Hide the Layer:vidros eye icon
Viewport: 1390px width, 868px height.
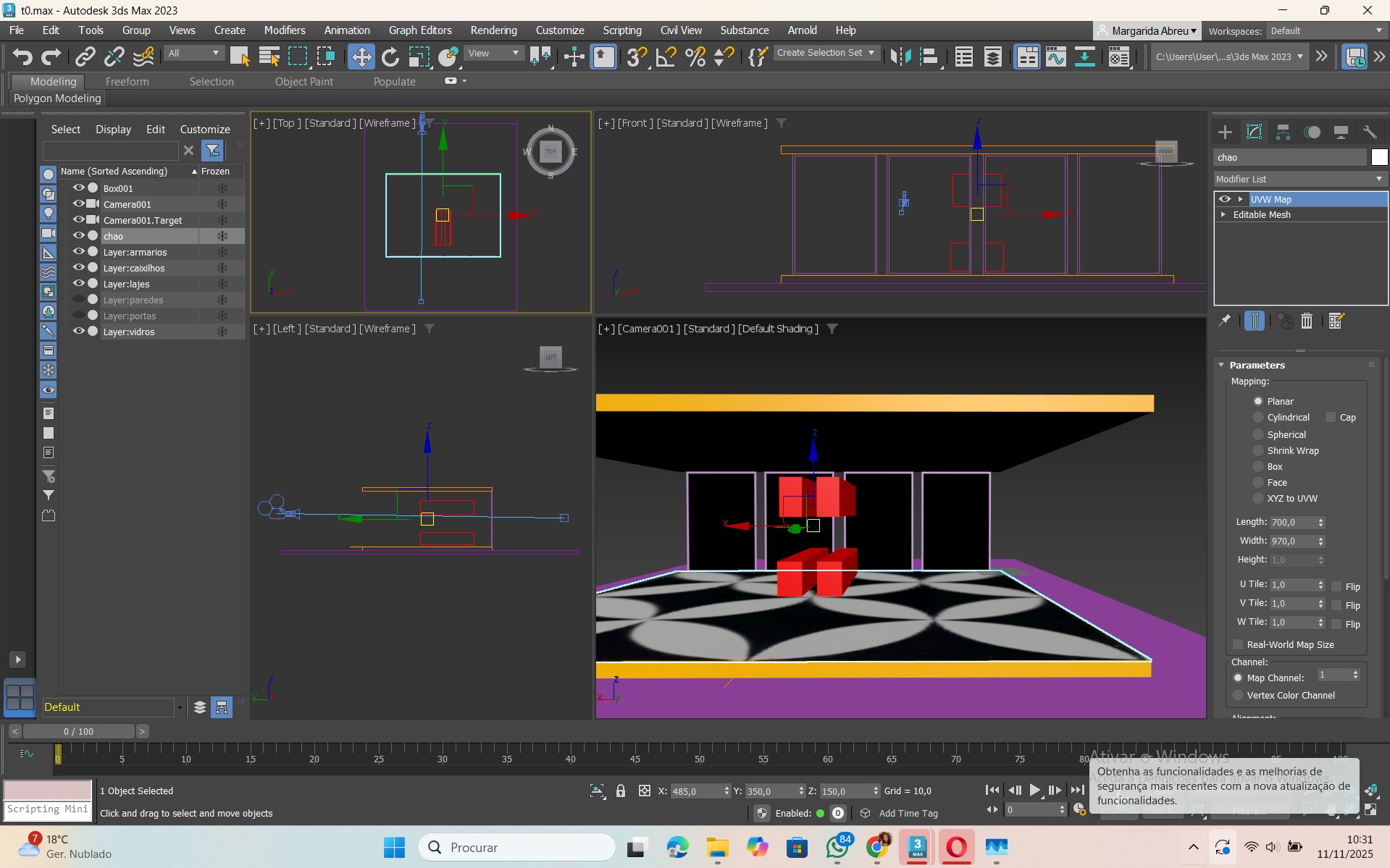(x=78, y=331)
